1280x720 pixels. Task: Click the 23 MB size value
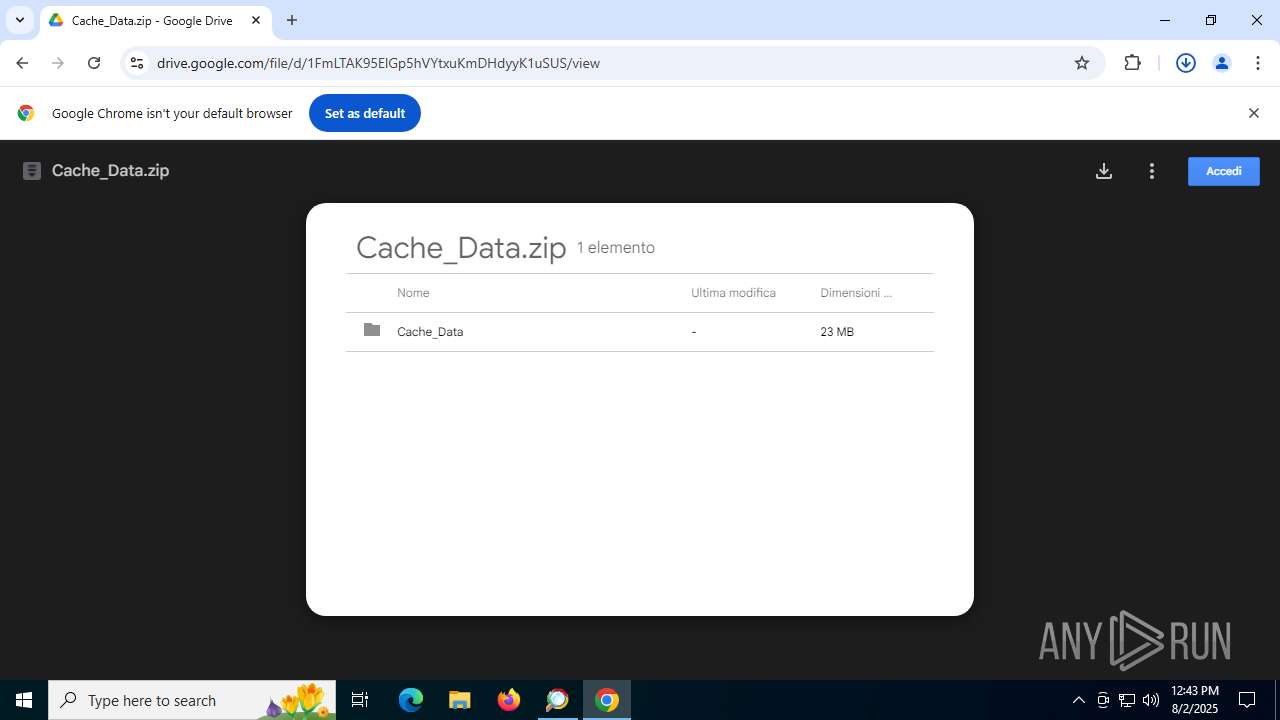837,332
